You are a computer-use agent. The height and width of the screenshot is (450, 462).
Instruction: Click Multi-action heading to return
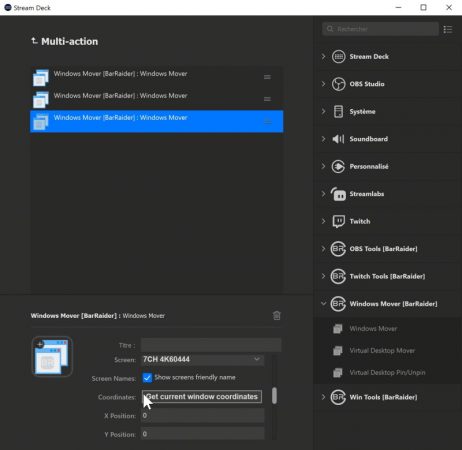[x=69, y=41]
